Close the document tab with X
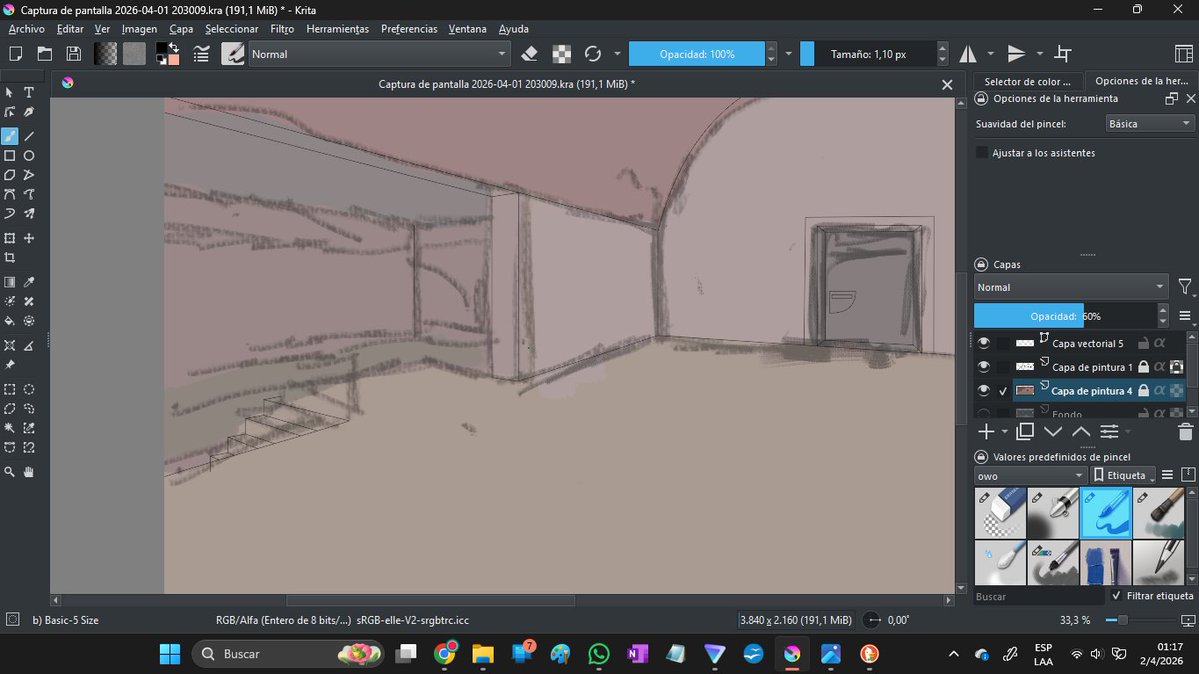The image size is (1199, 674). (947, 84)
